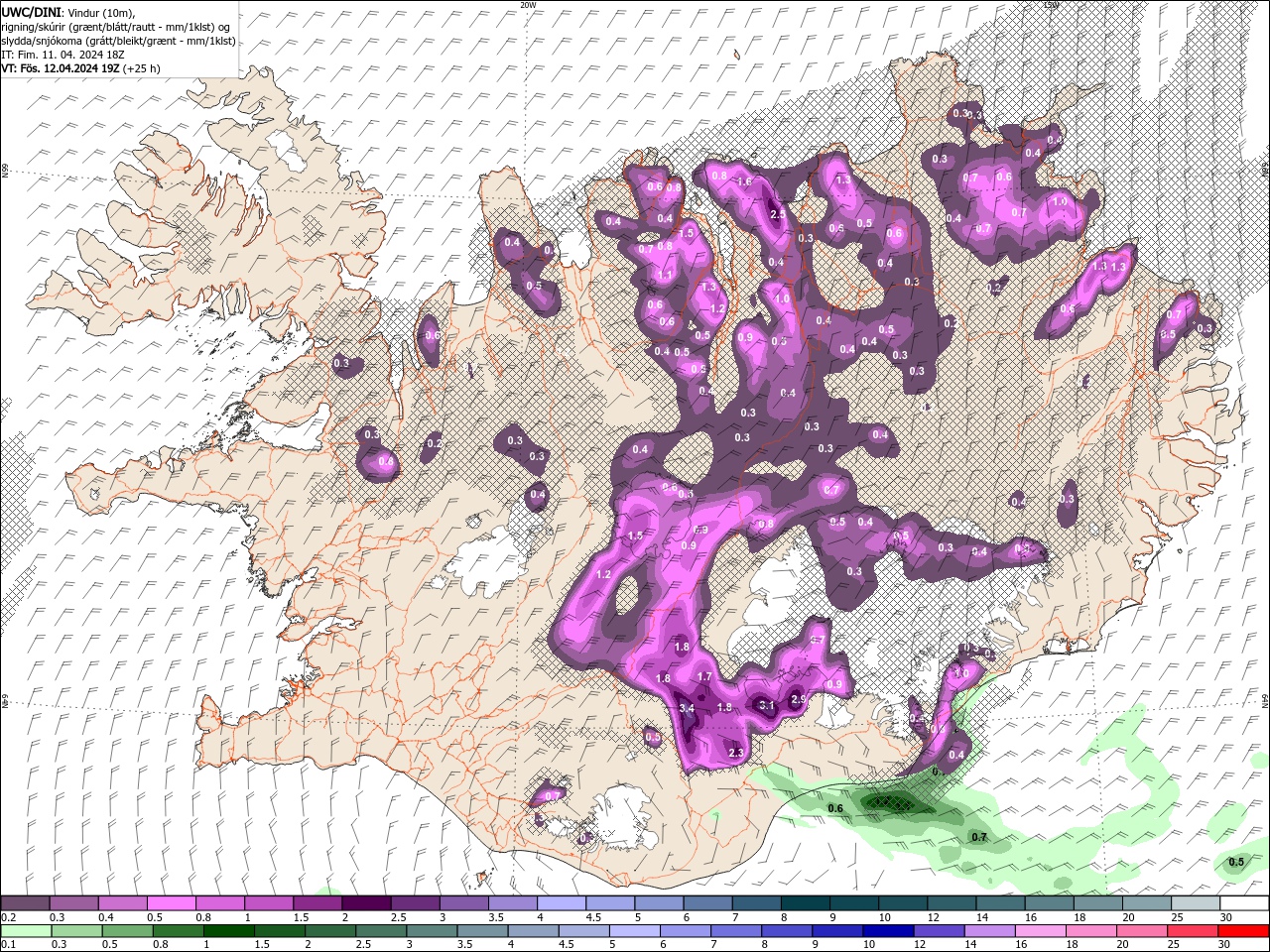Click the '20W' longitude label at top edge
1270x952 pixels.
click(528, 5)
